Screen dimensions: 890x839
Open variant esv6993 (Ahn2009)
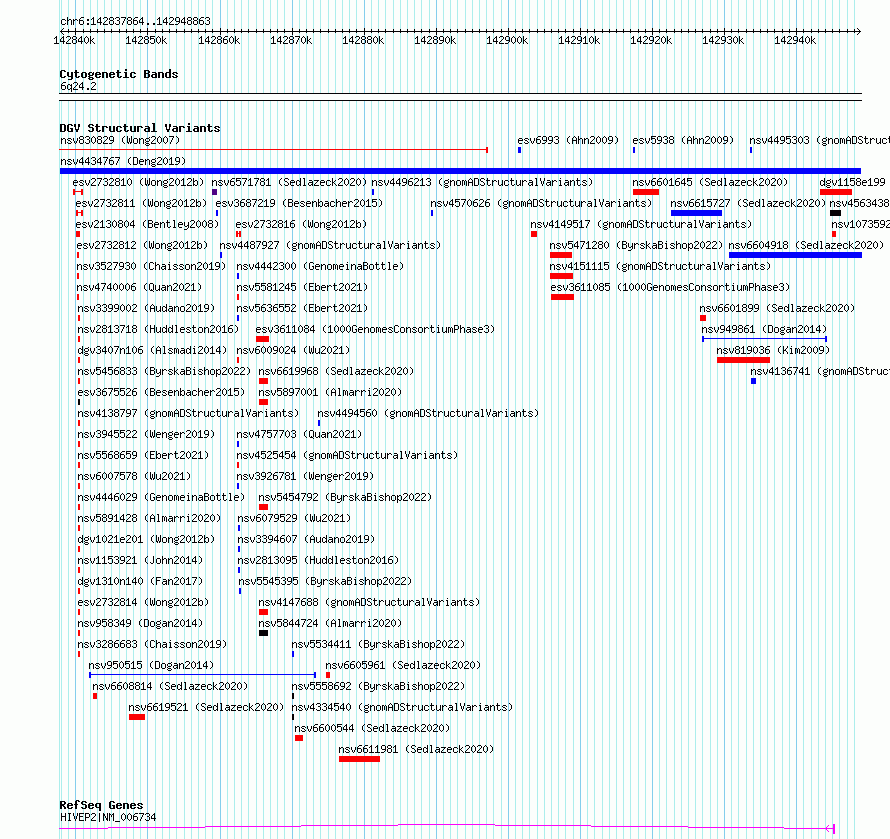[568, 140]
